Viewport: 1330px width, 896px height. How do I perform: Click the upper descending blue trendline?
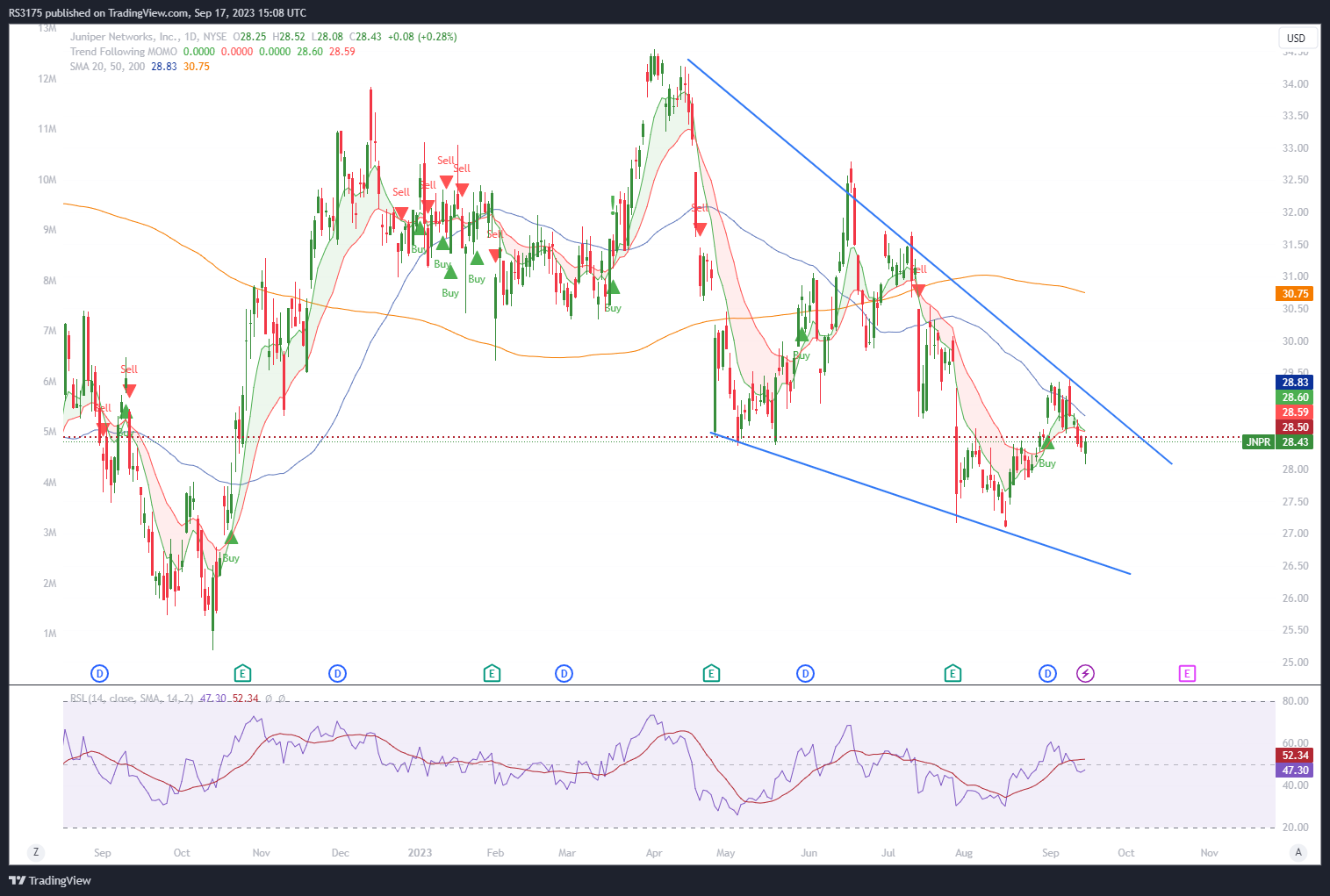pyautogui.click(x=930, y=262)
